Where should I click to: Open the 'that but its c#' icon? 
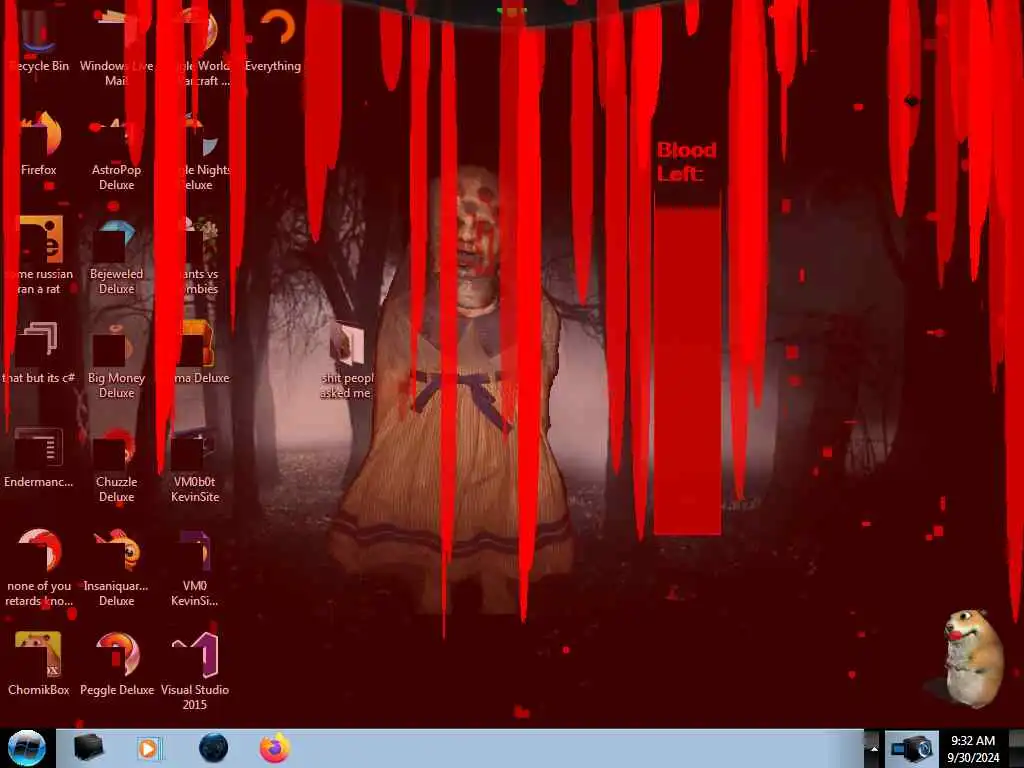[39, 353]
